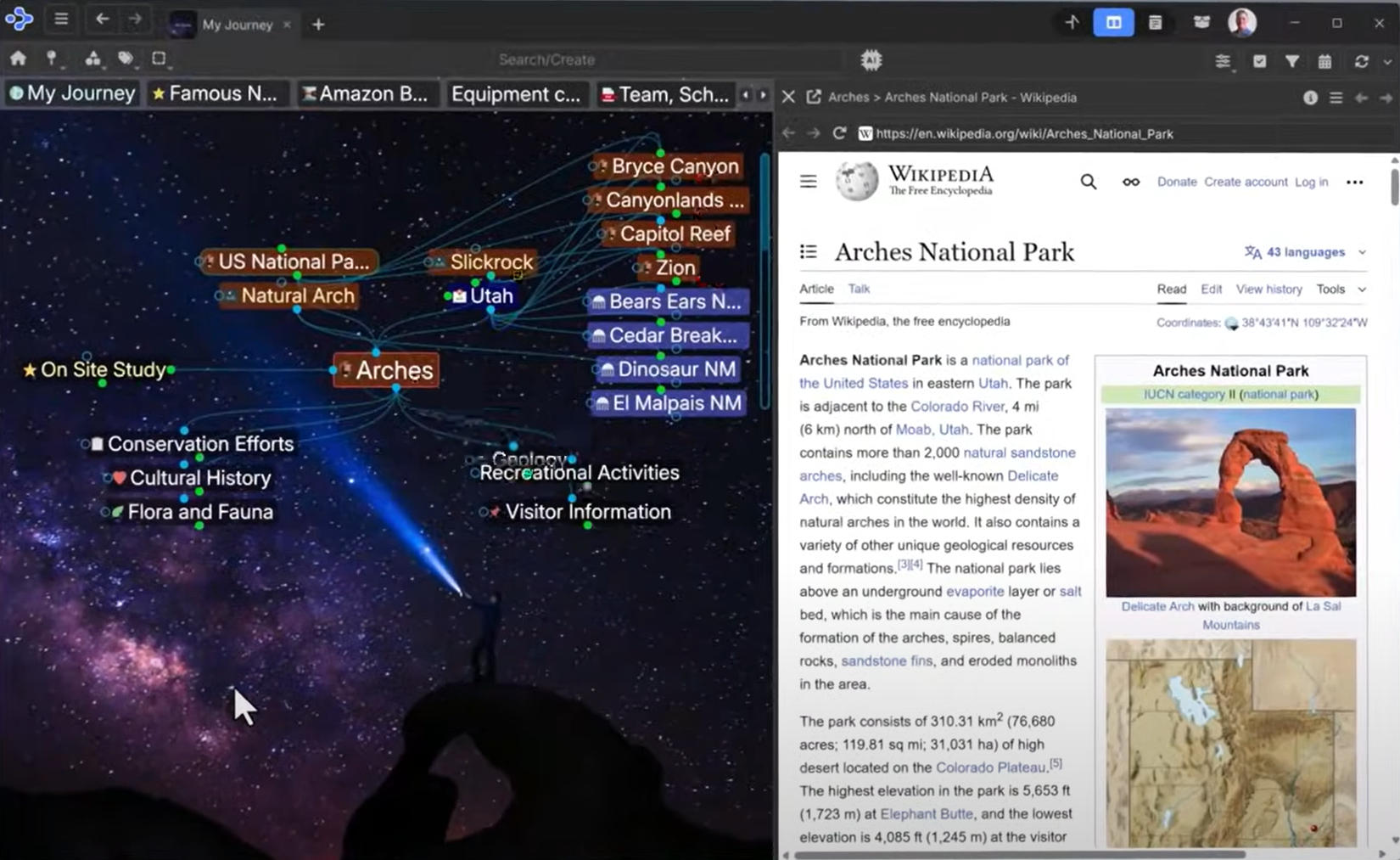Open TheBrain main hamburger menu

coord(61,19)
